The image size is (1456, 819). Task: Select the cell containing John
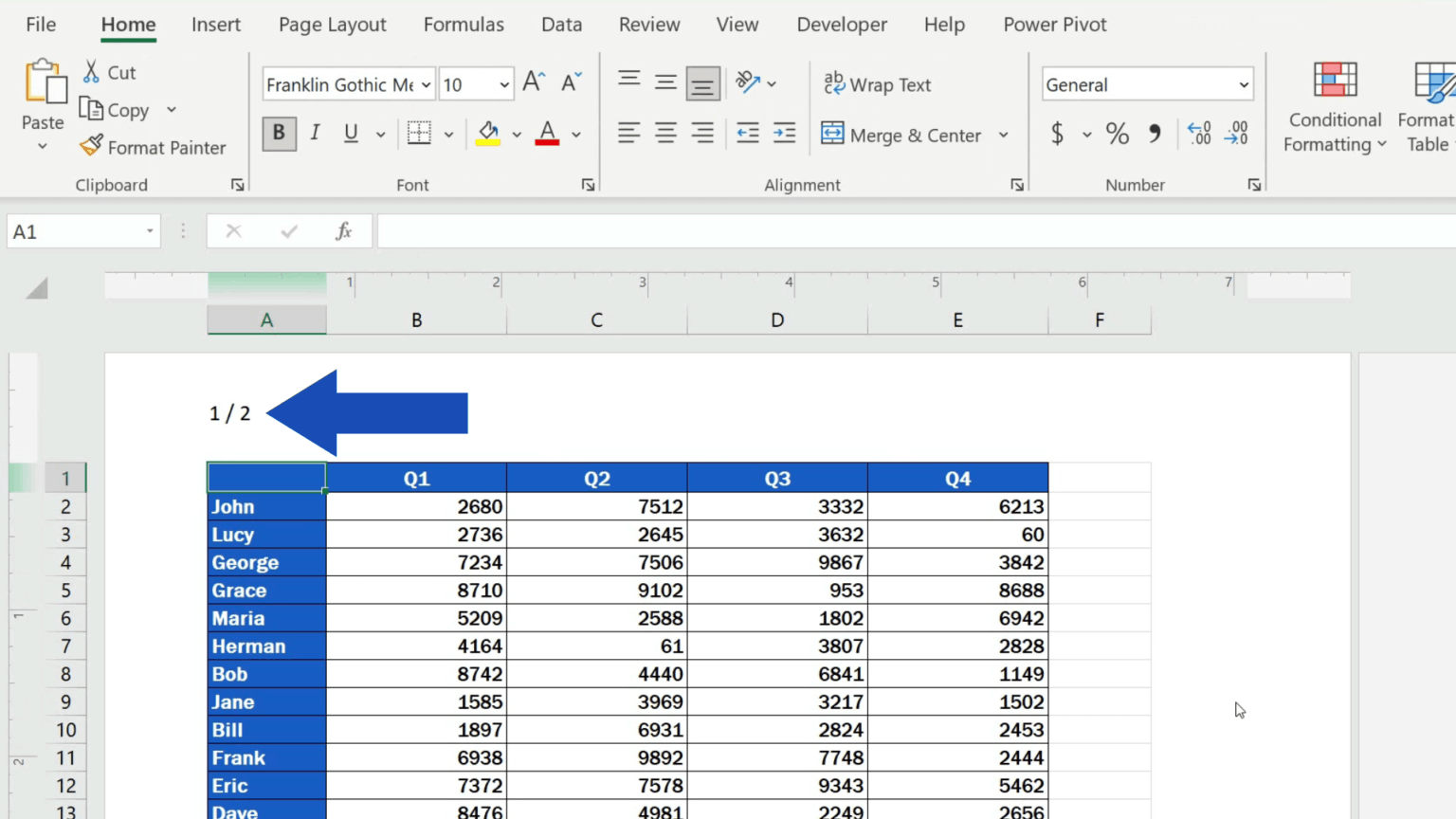pyautogui.click(x=265, y=506)
